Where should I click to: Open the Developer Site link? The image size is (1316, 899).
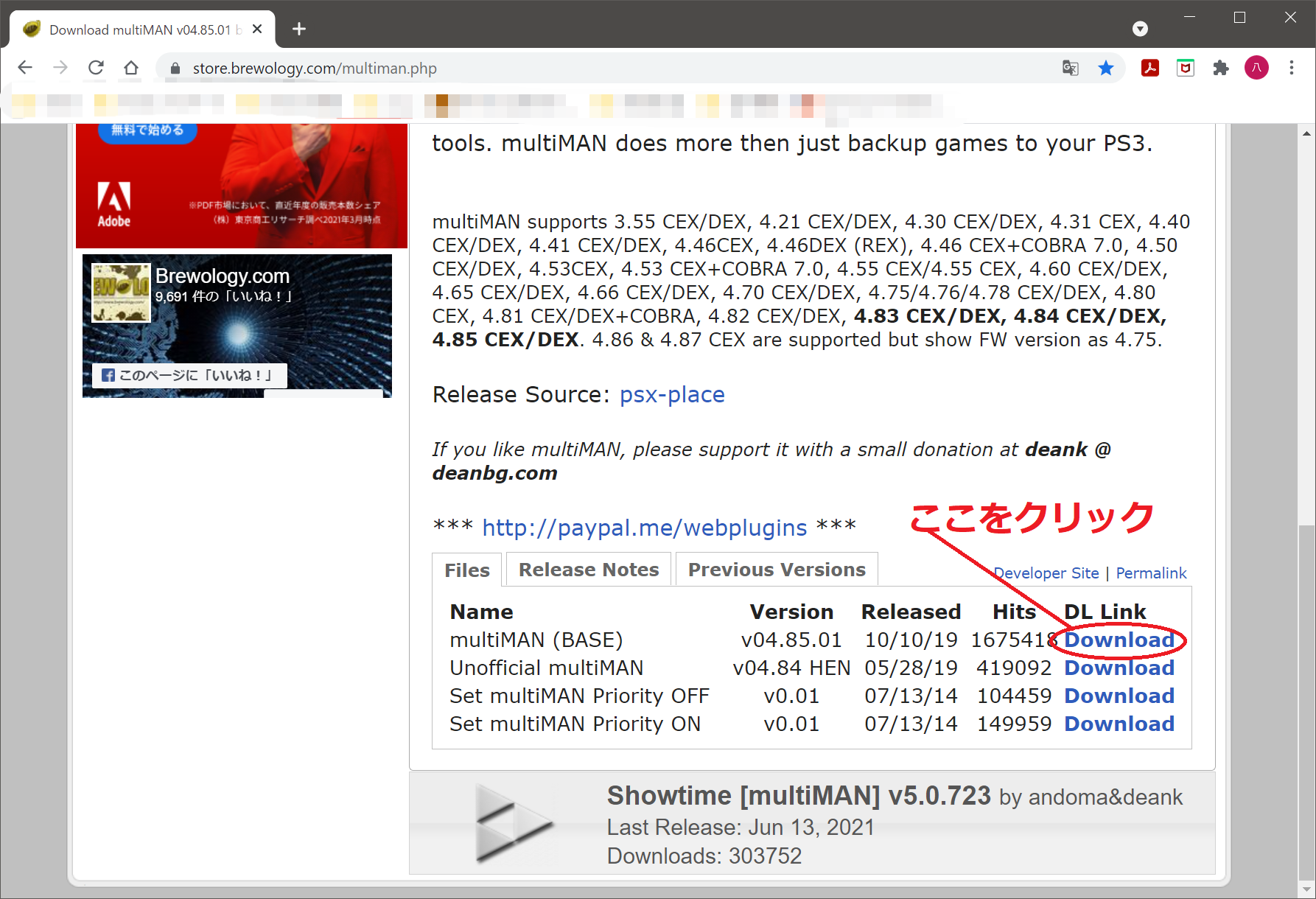pos(1046,573)
